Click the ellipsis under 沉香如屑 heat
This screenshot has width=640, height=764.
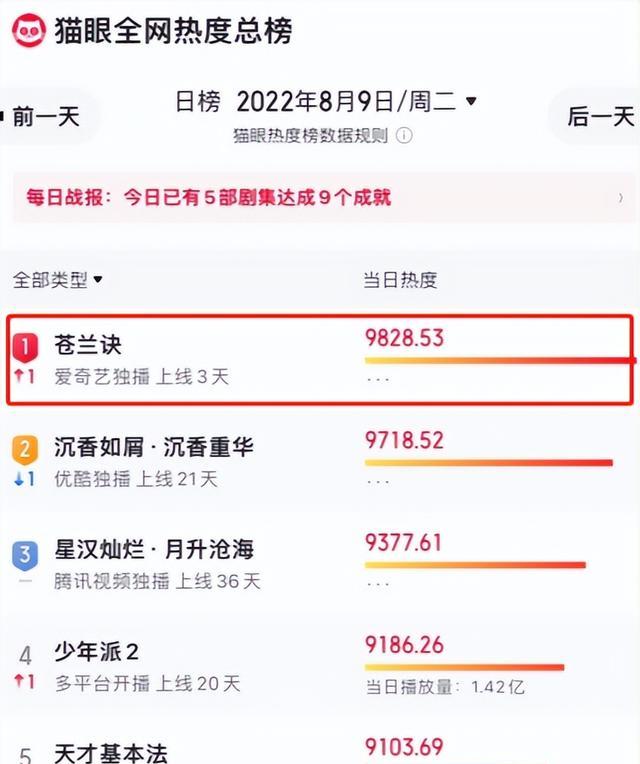[378, 482]
